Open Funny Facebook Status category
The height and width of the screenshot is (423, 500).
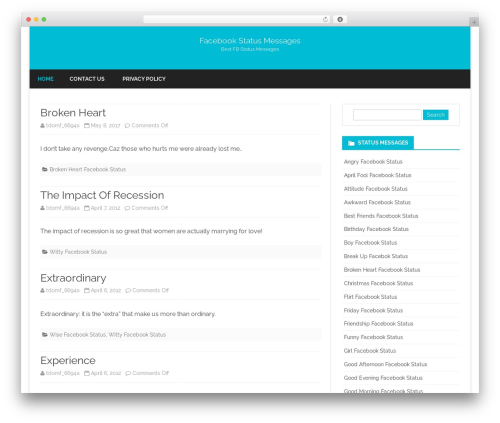(373, 337)
